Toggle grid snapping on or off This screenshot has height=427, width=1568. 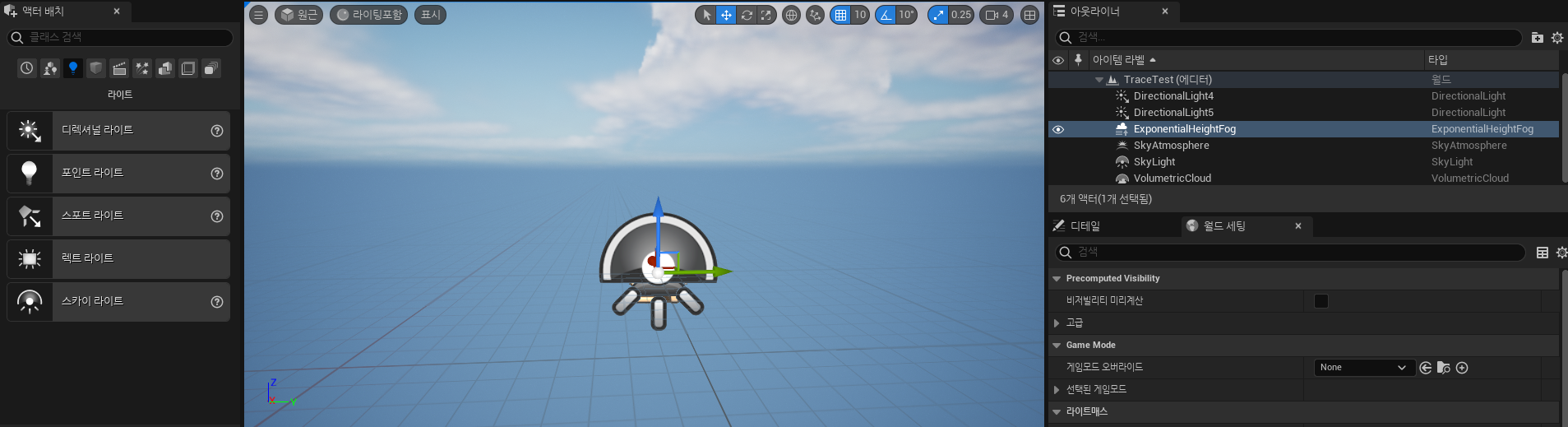[840, 15]
